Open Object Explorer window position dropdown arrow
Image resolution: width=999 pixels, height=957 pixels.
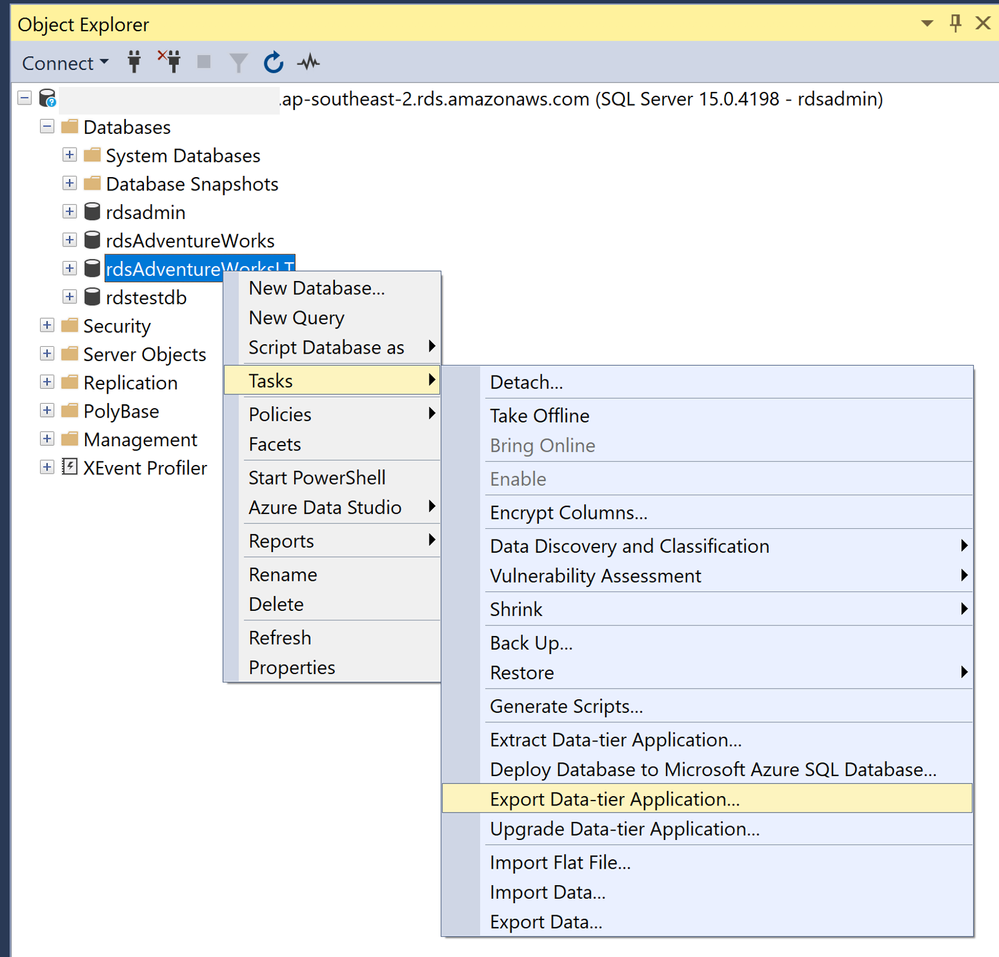pyautogui.click(x=927, y=24)
